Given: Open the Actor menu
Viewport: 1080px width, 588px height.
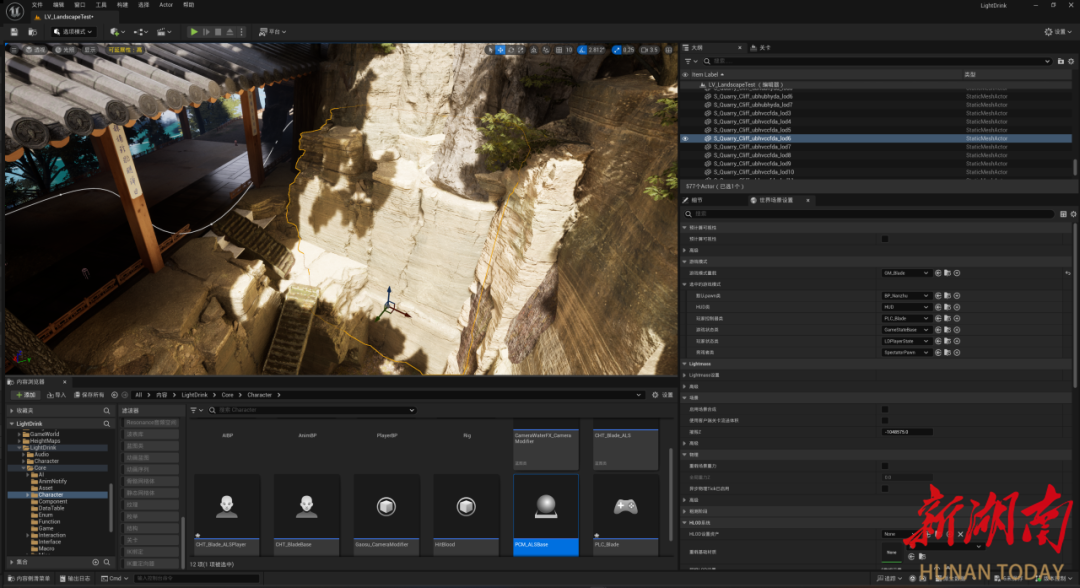Looking at the screenshot, I should [166, 5].
